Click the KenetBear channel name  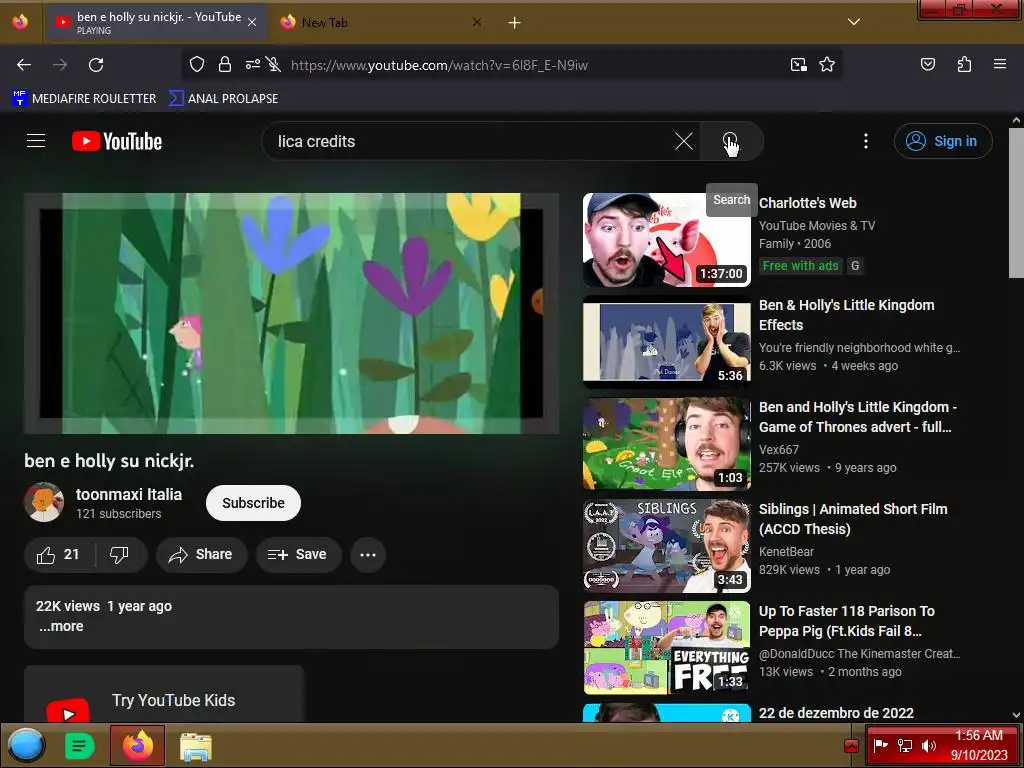tap(786, 551)
